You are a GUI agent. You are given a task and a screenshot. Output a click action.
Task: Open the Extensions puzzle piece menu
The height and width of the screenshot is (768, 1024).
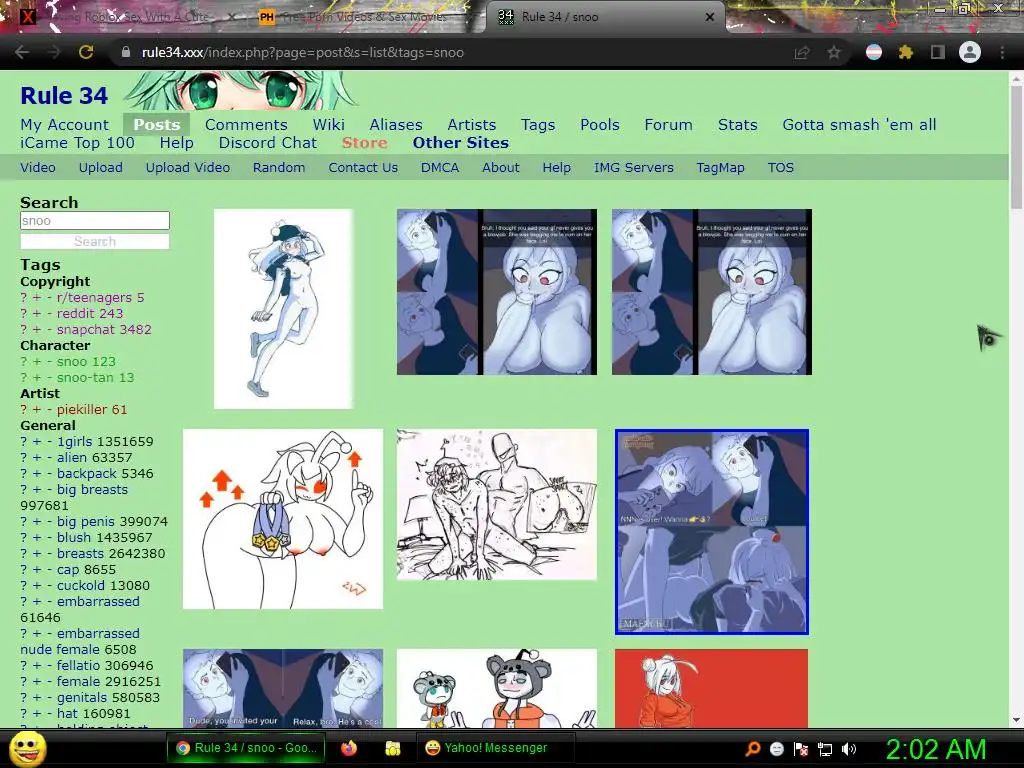pos(906,52)
